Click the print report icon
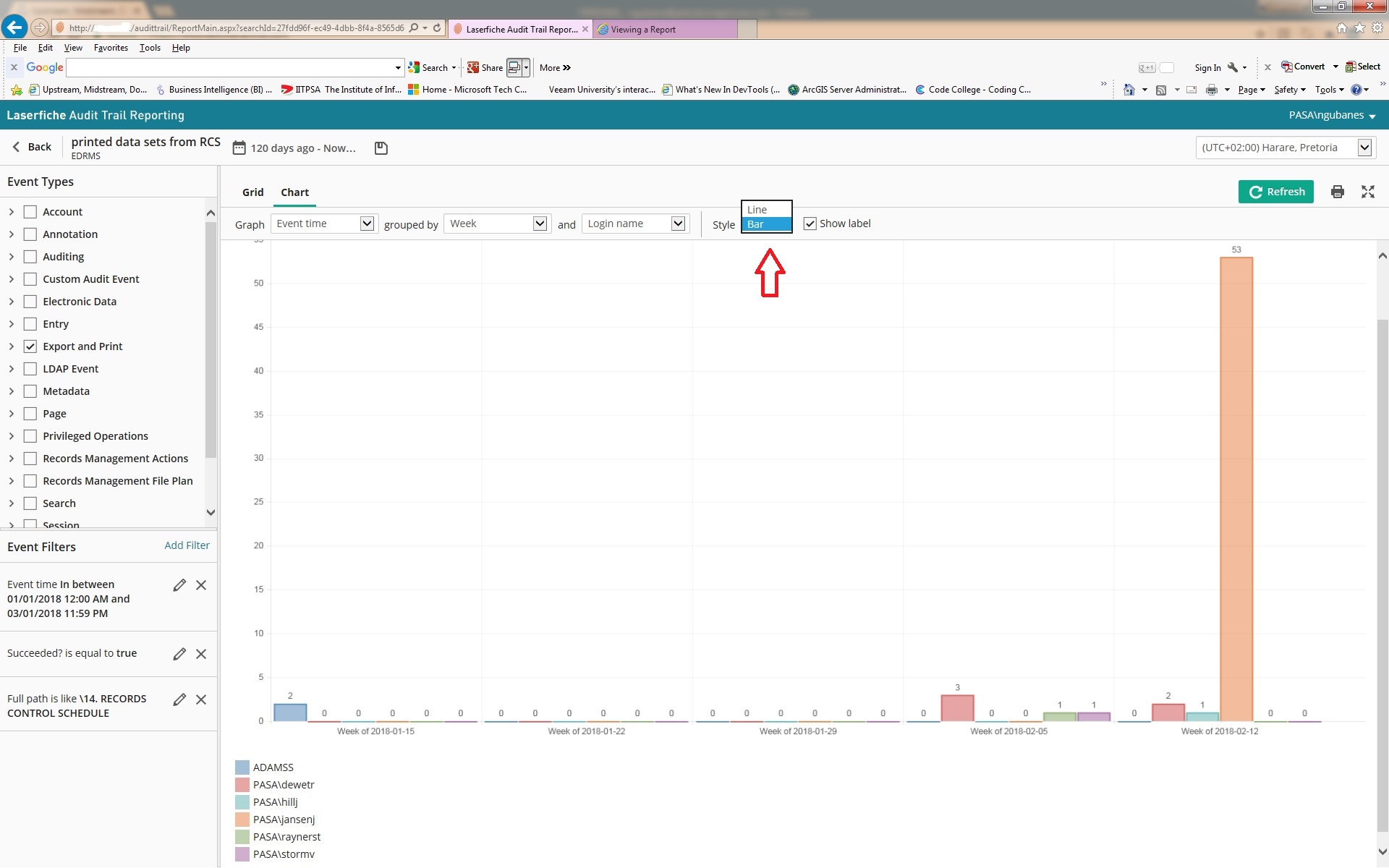 tap(1337, 192)
